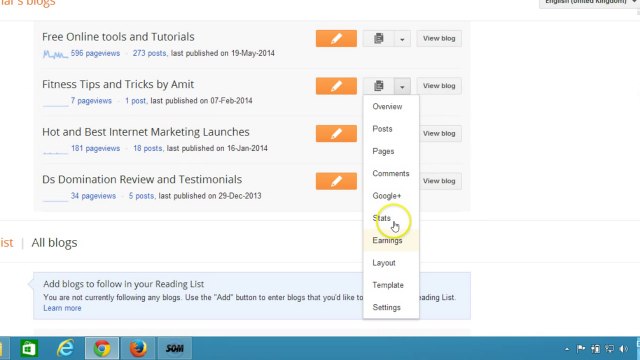
Task: Open language selector dropdown English (United Kingdom)
Action: pos(589,2)
